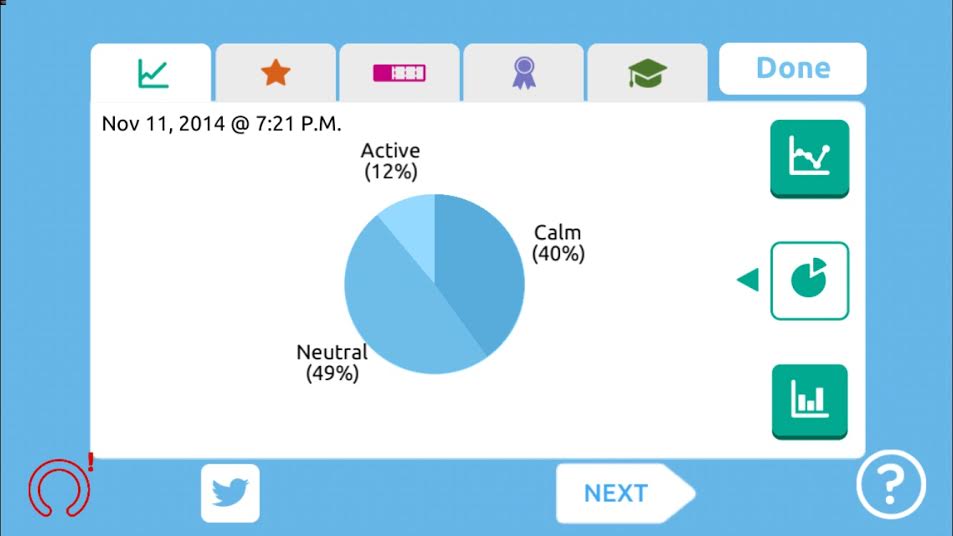Screen dimensions: 953x536
Task: Click the green selection arrow indicator
Action: coord(748,281)
